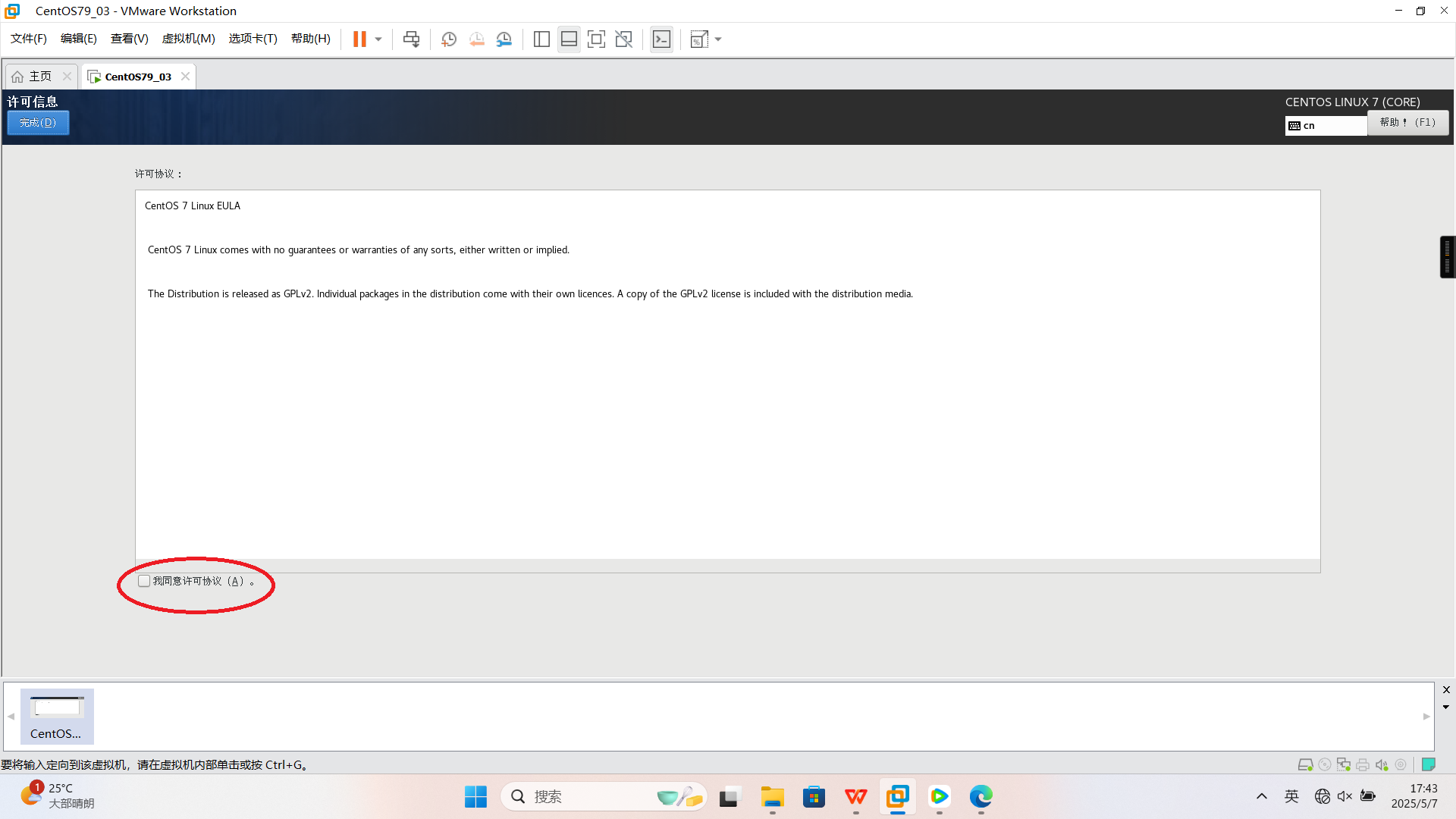
Task: Click the sound card status icon
Action: click(1382, 764)
